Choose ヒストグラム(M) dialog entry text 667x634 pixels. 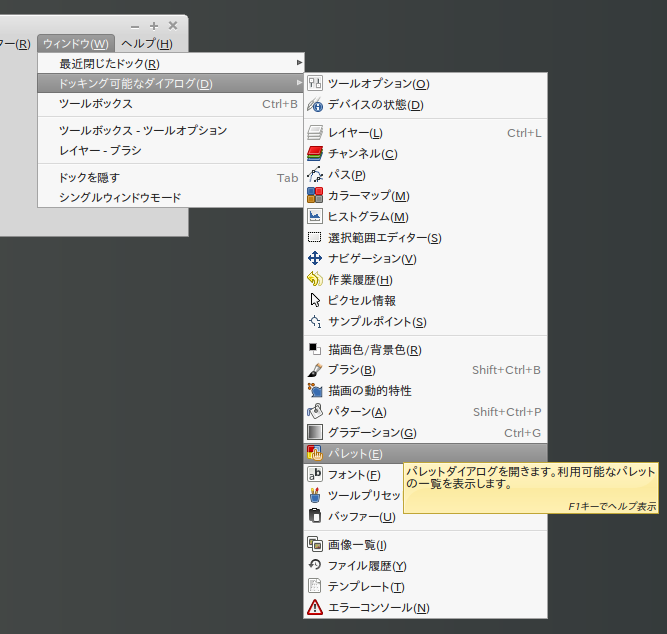[368, 216]
